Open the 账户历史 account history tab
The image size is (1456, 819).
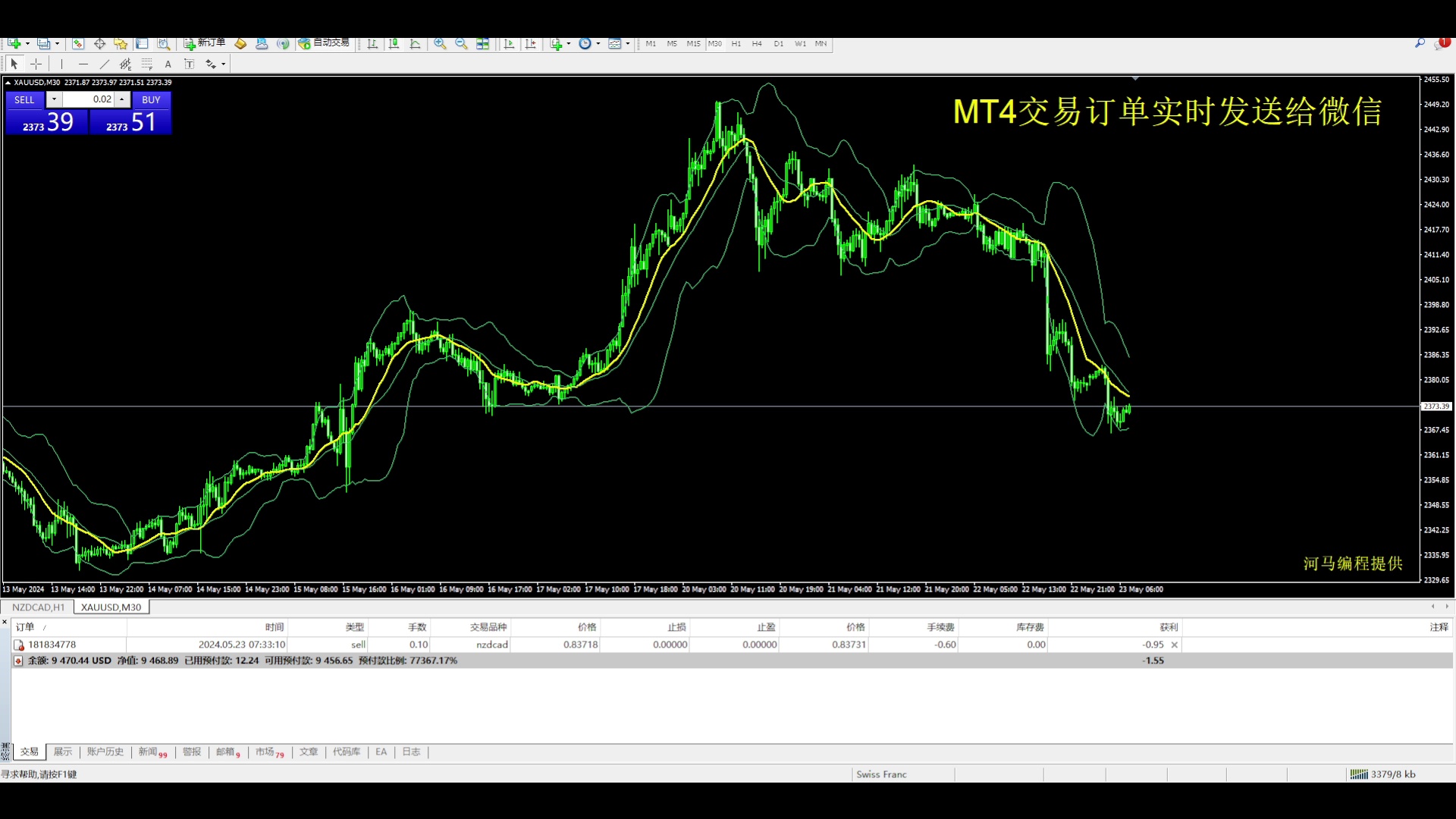pos(105,752)
